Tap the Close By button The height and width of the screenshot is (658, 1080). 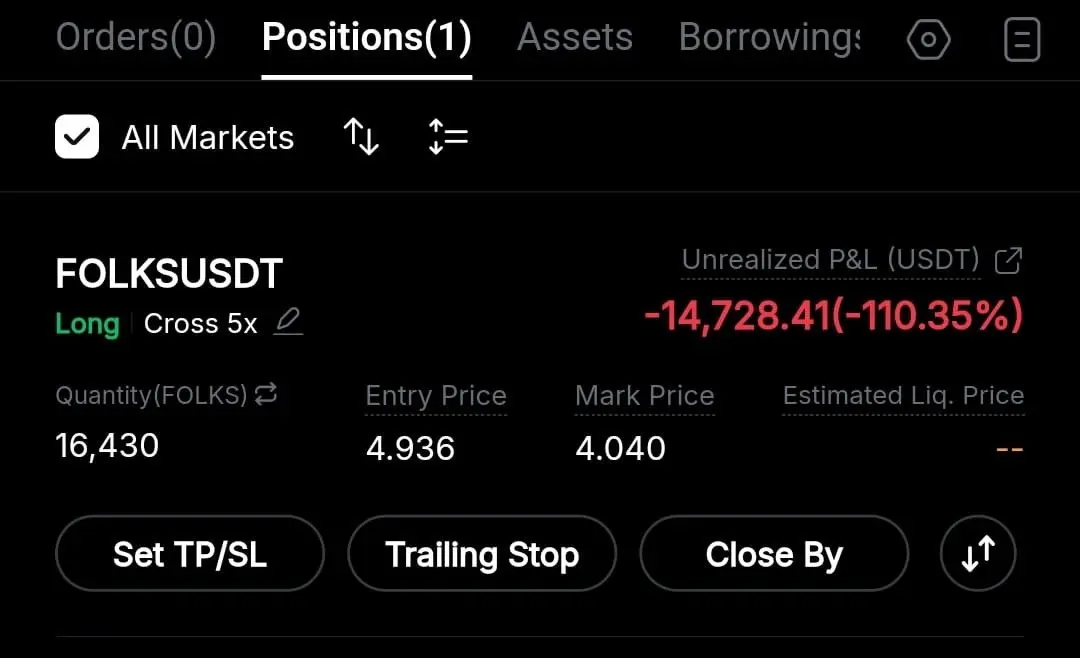pyautogui.click(x=774, y=554)
